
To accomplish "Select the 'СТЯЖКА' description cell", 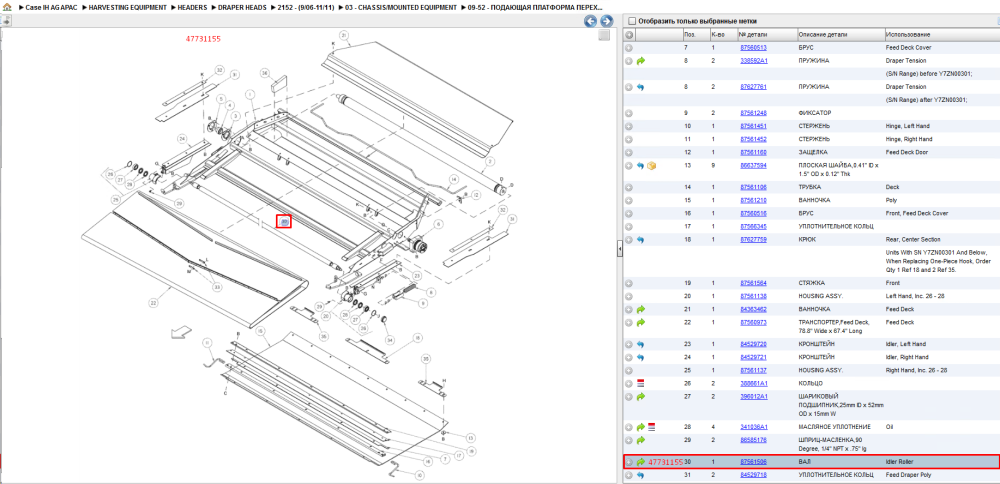I will pos(811,283).
